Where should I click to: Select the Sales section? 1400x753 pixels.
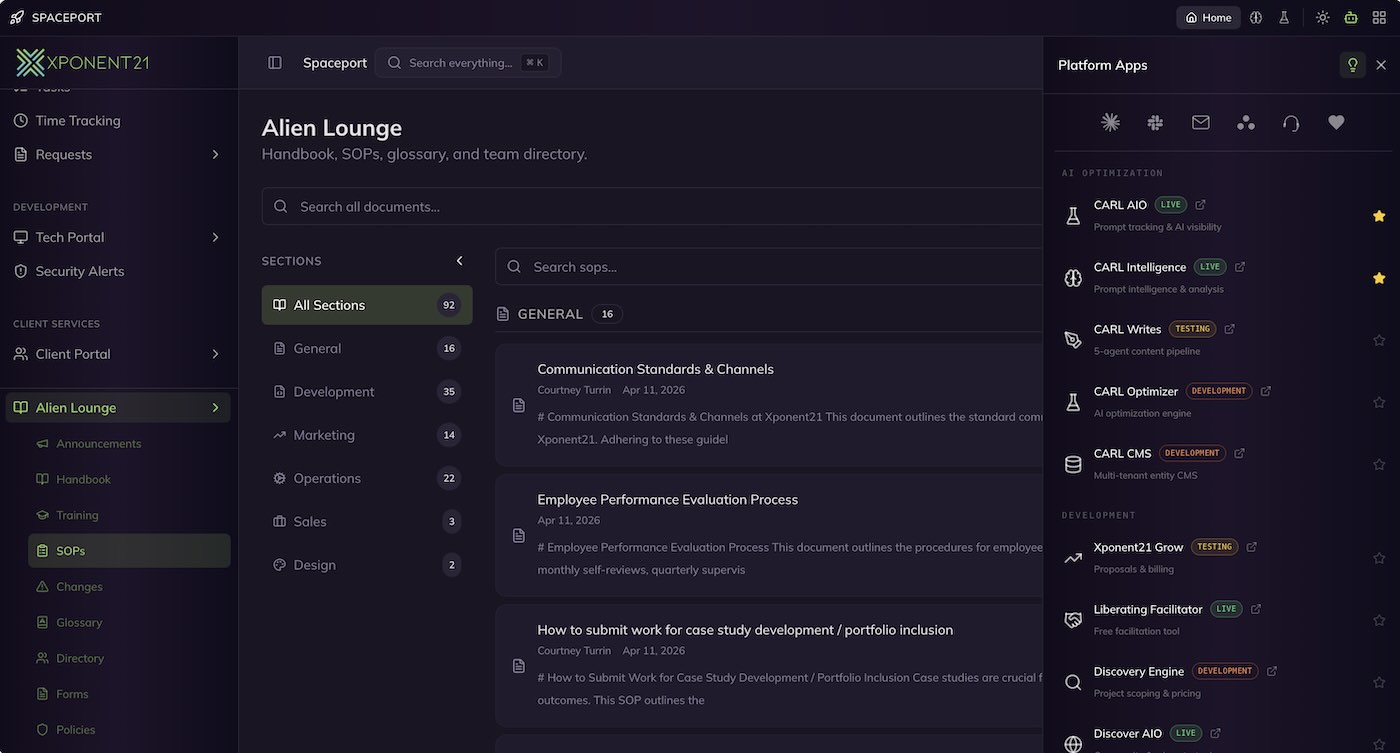point(367,521)
